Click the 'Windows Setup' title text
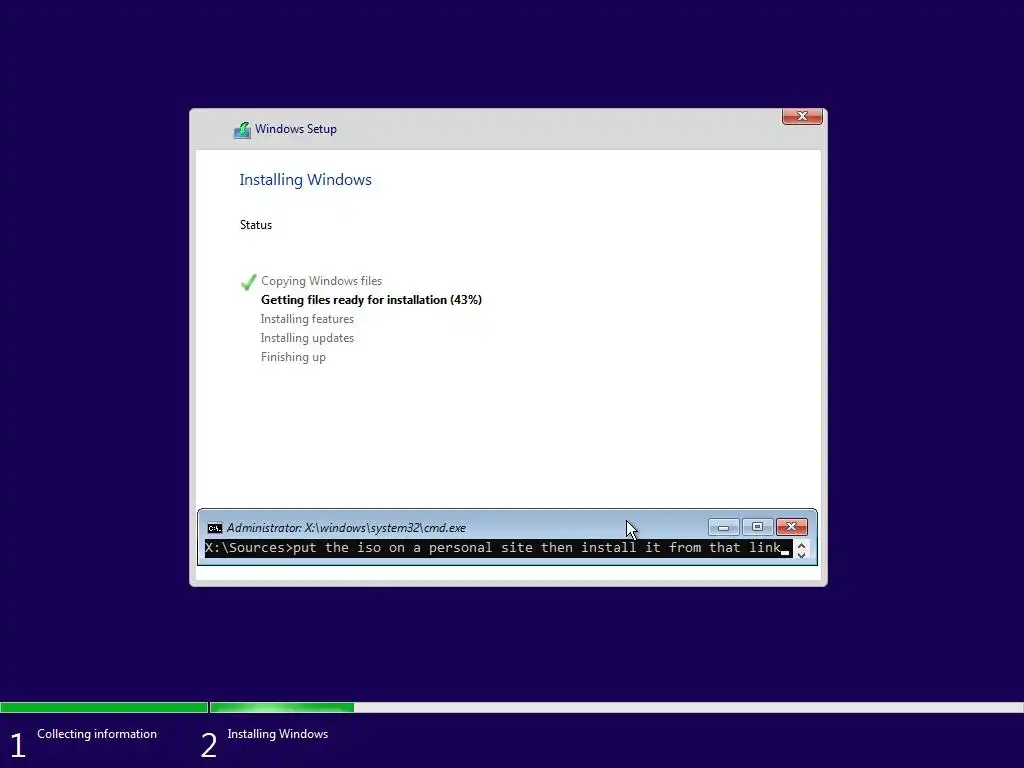The height and width of the screenshot is (768, 1024). pos(296,129)
